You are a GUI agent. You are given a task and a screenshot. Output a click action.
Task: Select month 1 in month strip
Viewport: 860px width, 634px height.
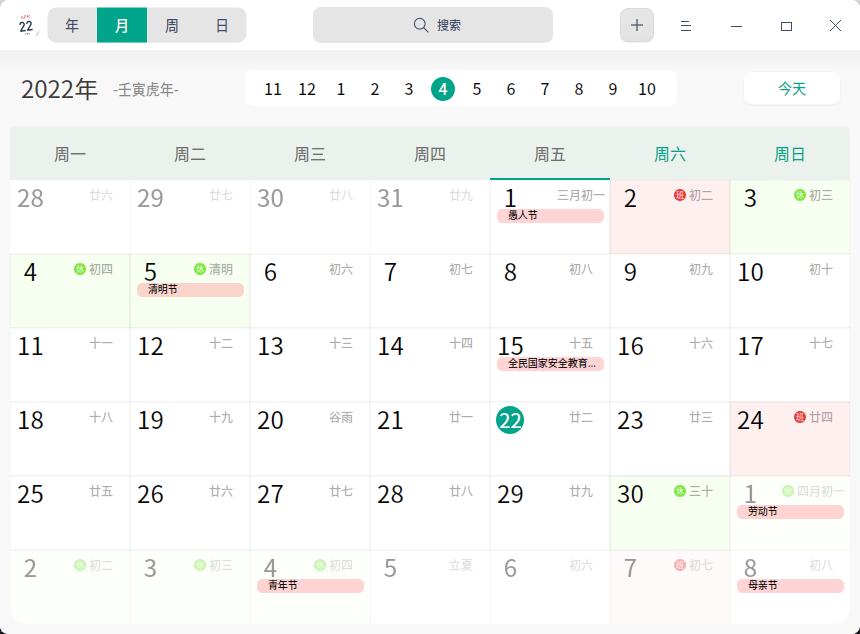[x=341, y=89]
